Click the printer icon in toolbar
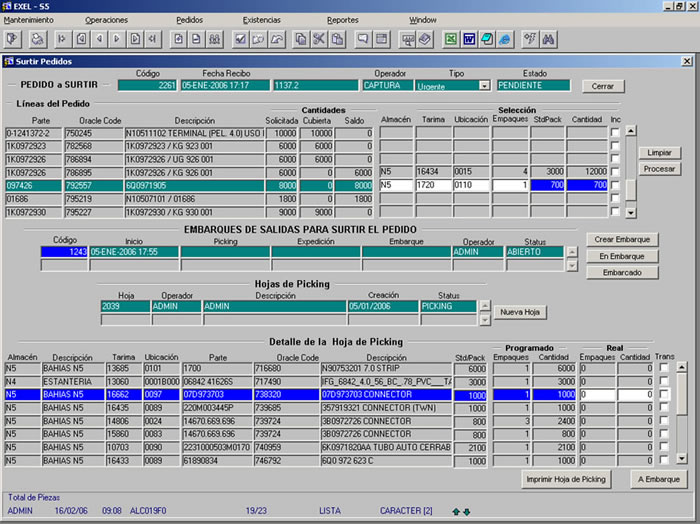 click(37, 39)
